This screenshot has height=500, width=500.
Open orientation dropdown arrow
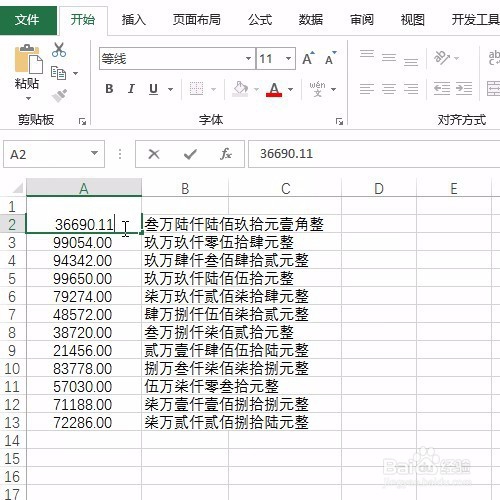point(457,59)
